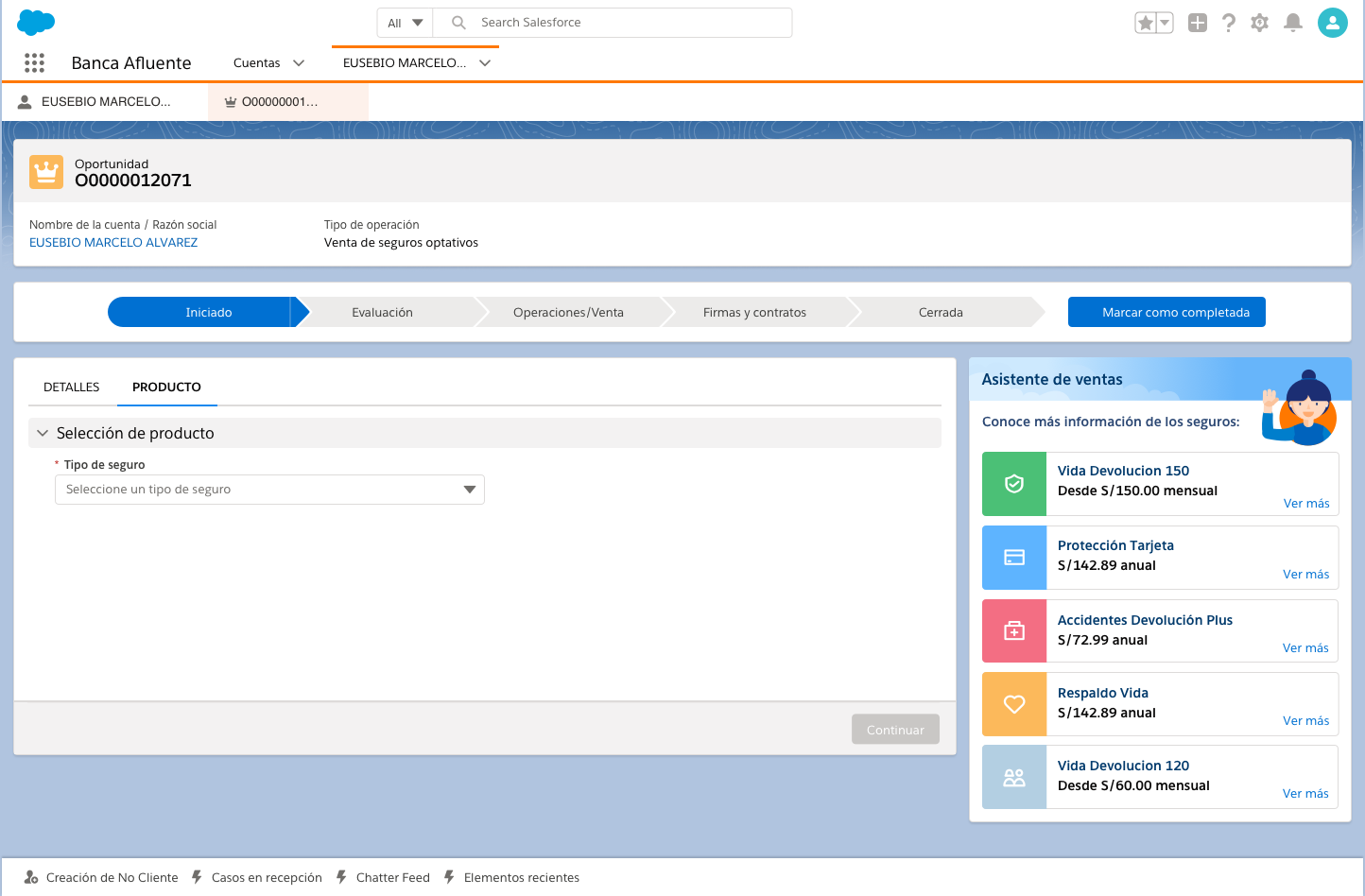This screenshot has height=896, width=1365.
Task: Click the Accidentes Devolución Plus title
Action: [x=1145, y=620]
